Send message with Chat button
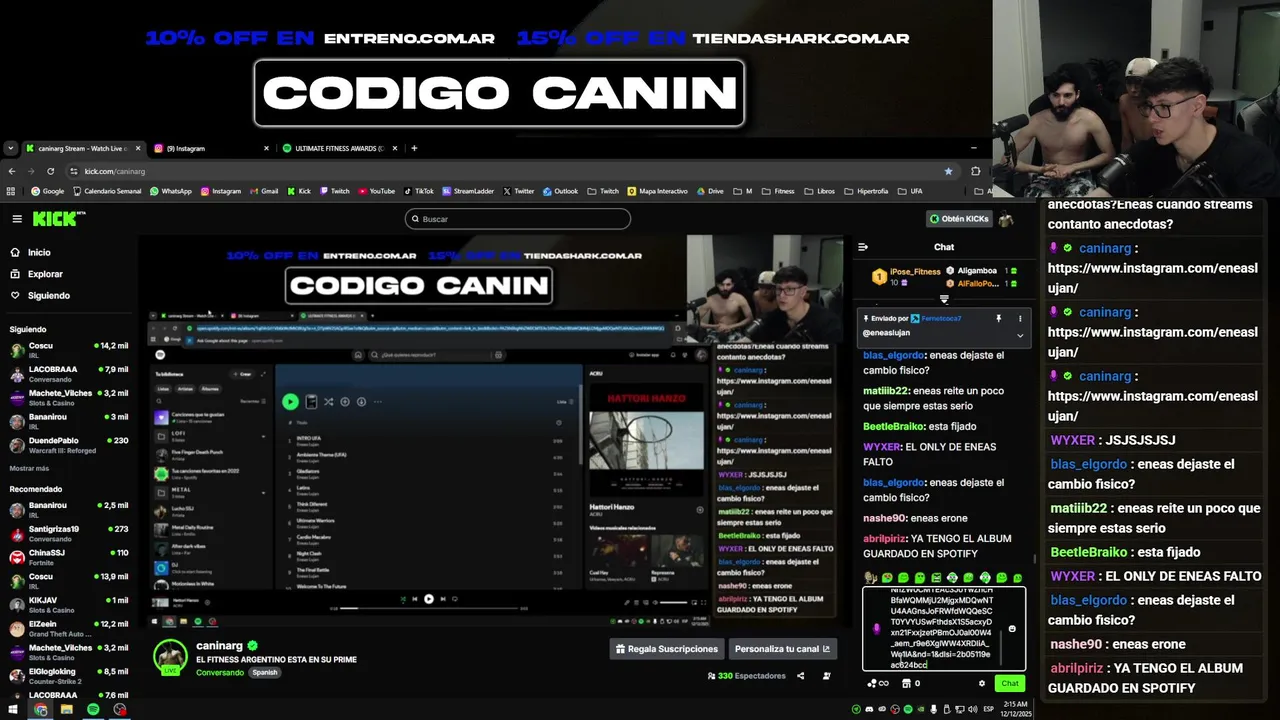 (1010, 683)
